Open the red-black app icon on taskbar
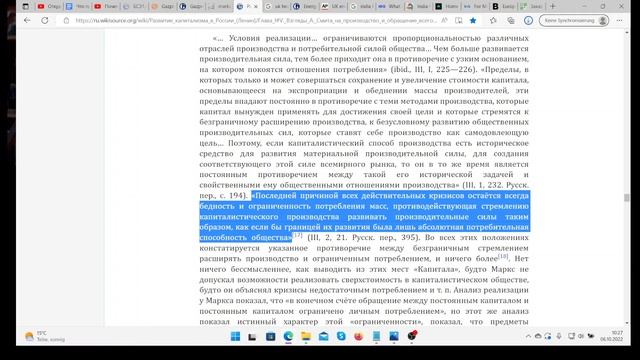Screen dimensions: 640x360 pos(412,336)
